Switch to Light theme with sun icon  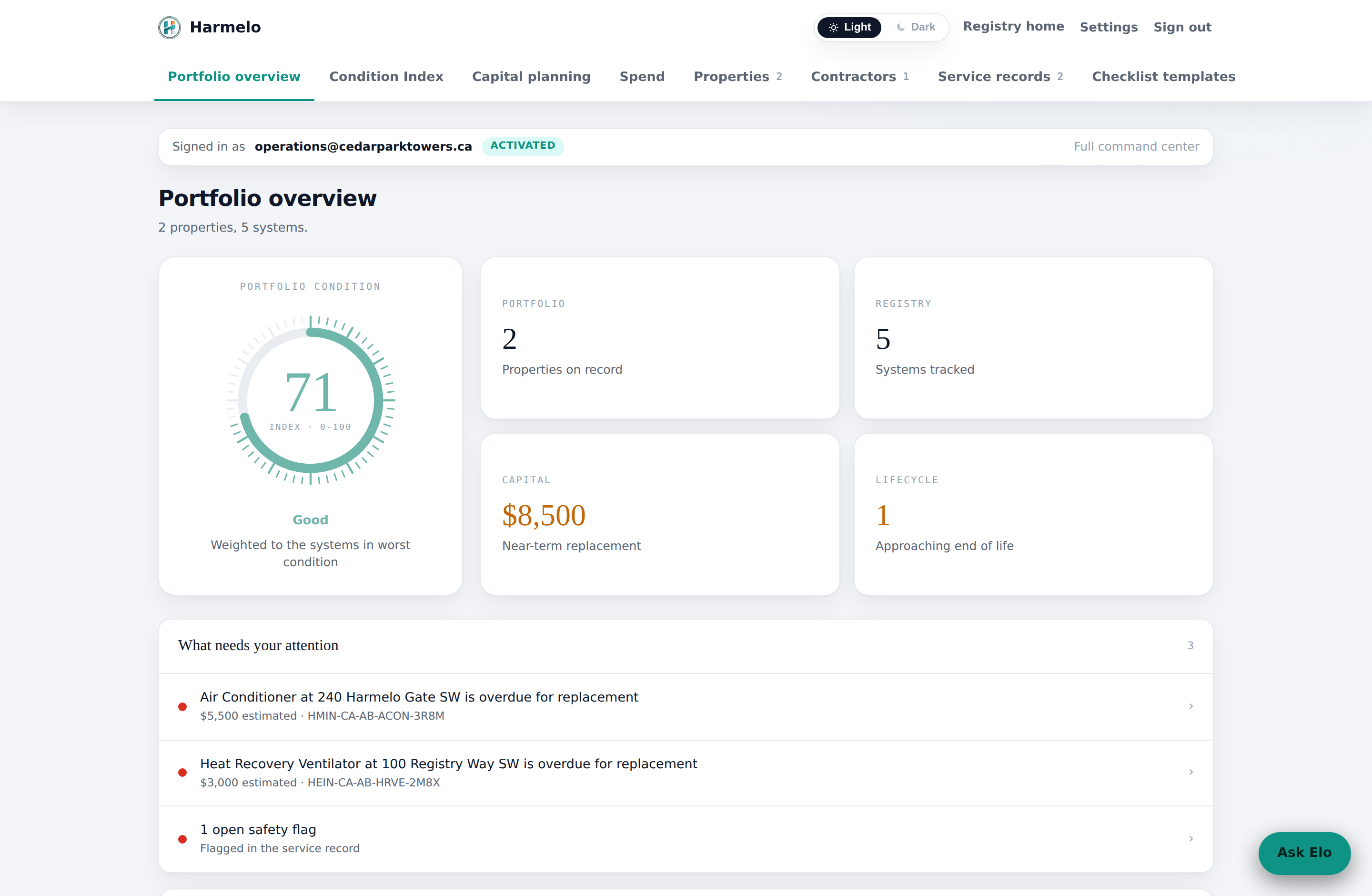tap(849, 27)
